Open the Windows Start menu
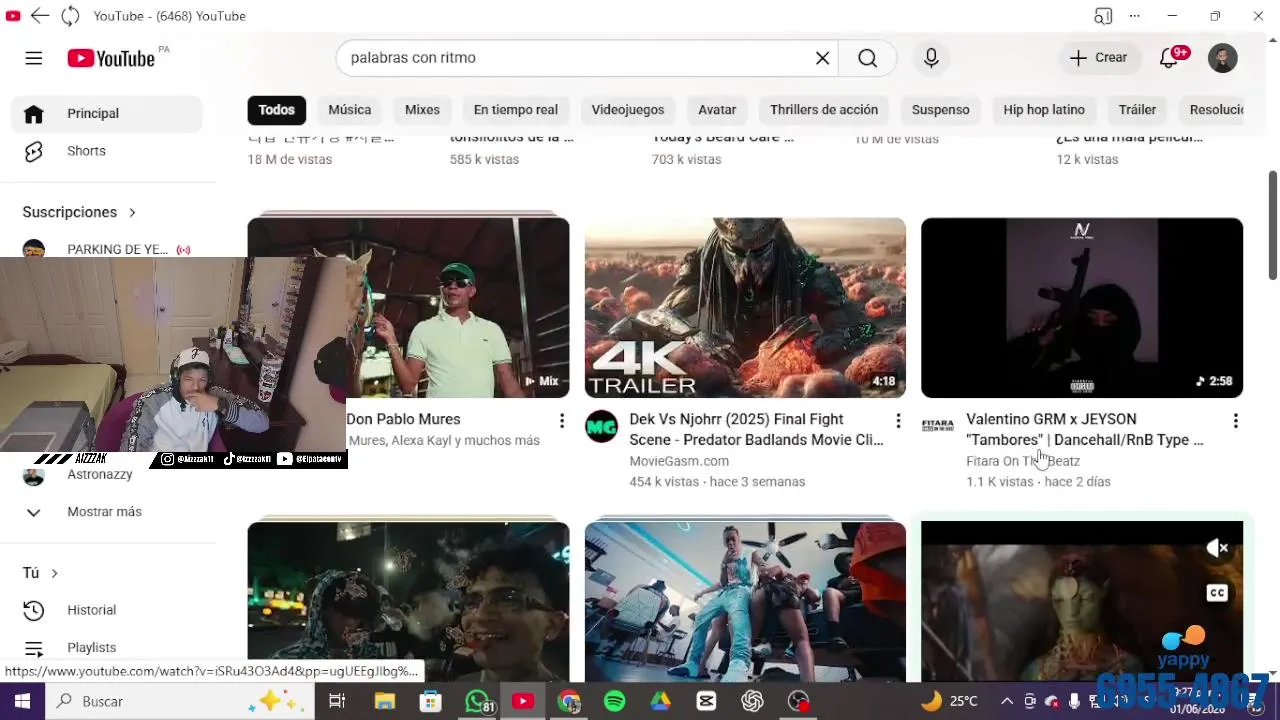Screen dimensions: 1280x720 [22, 702]
